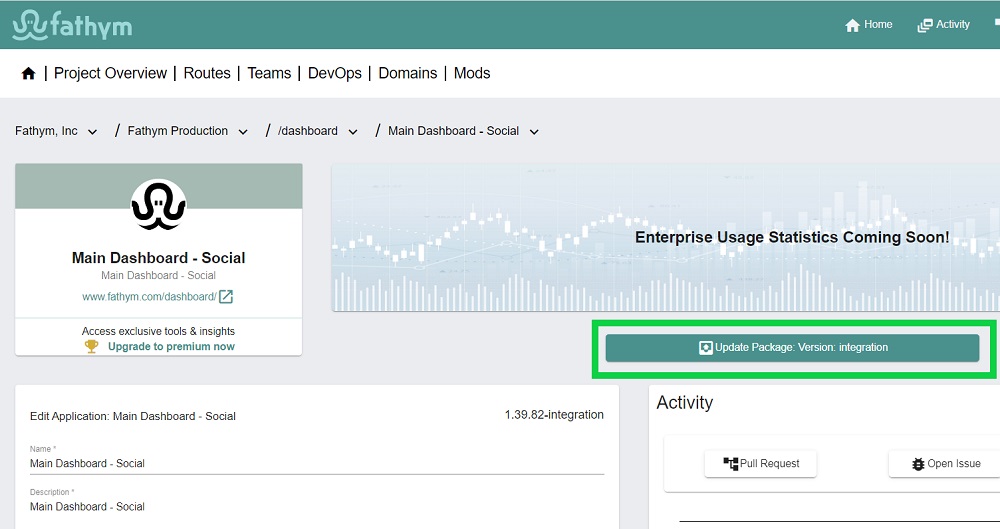The width and height of the screenshot is (1000, 529).
Task: Click the black home icon in submenu
Action: (x=28, y=73)
